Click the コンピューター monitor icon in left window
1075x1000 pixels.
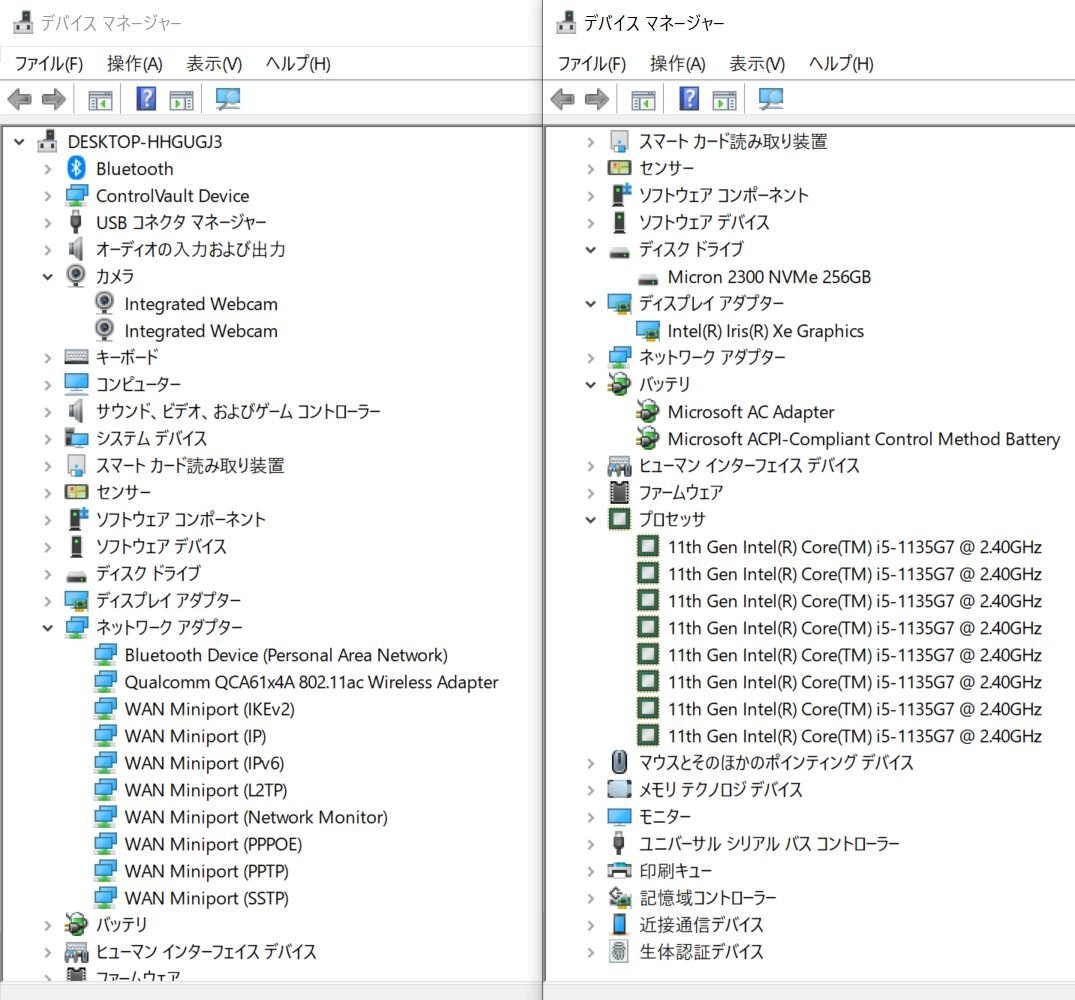[76, 384]
